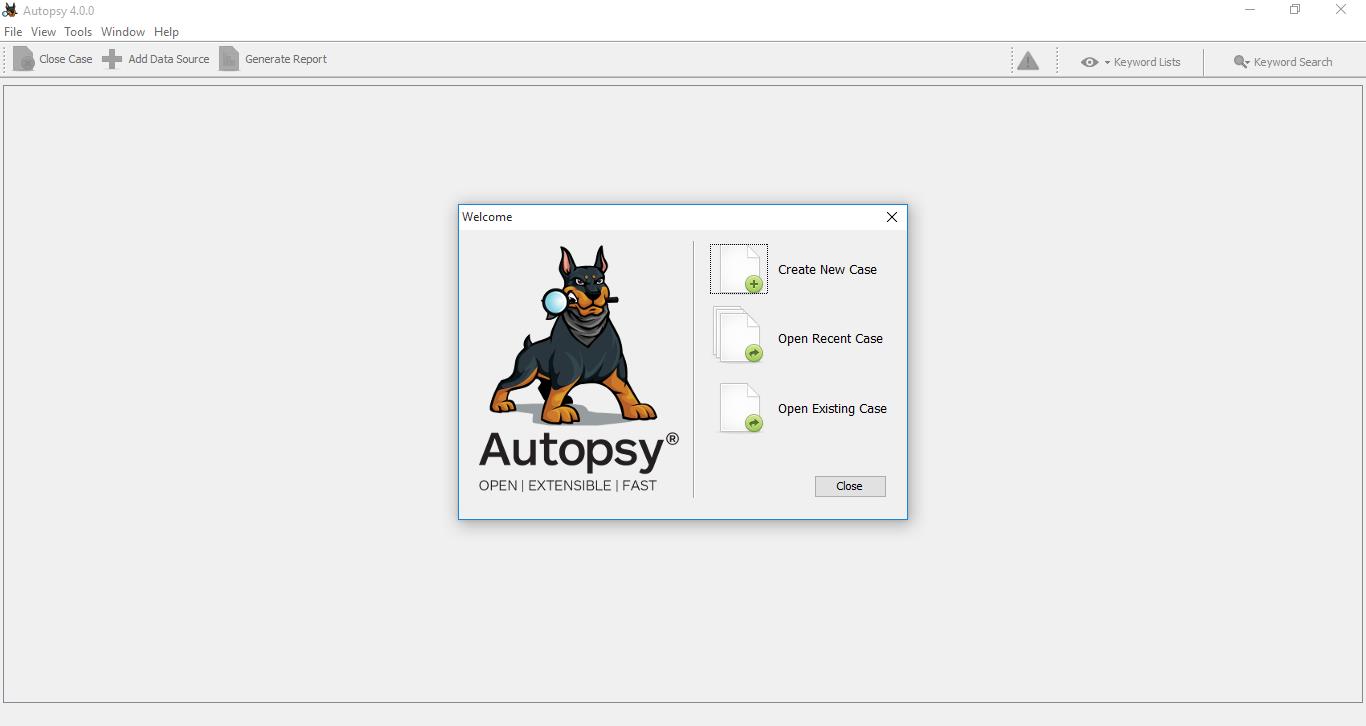This screenshot has width=1366, height=726.
Task: Close the Autopsy main window
Action: (1341, 10)
